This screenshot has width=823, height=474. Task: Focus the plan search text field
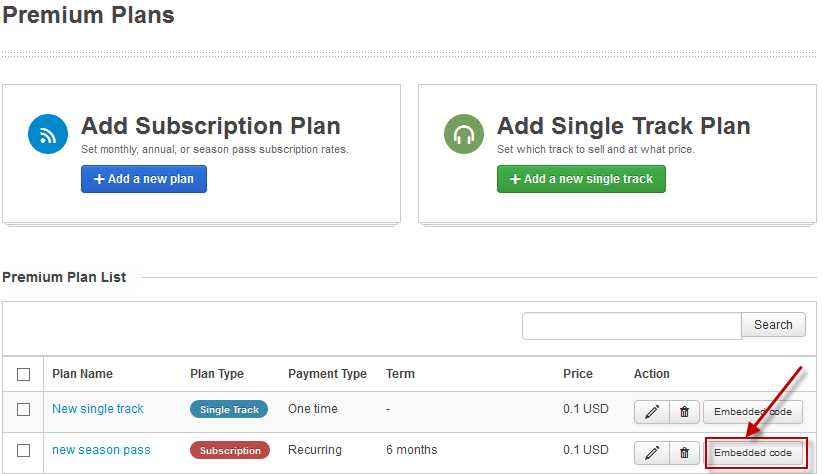tap(632, 326)
